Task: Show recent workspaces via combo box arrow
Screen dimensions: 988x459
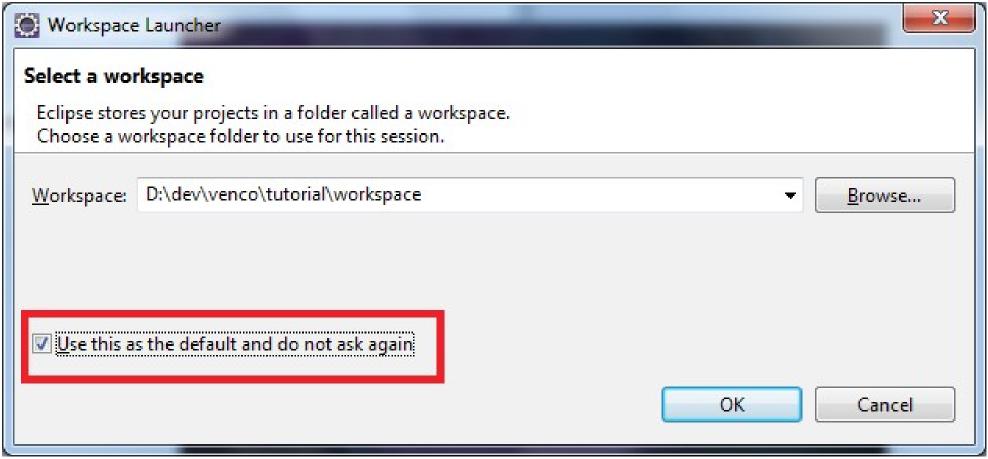Action: pyautogui.click(x=791, y=196)
